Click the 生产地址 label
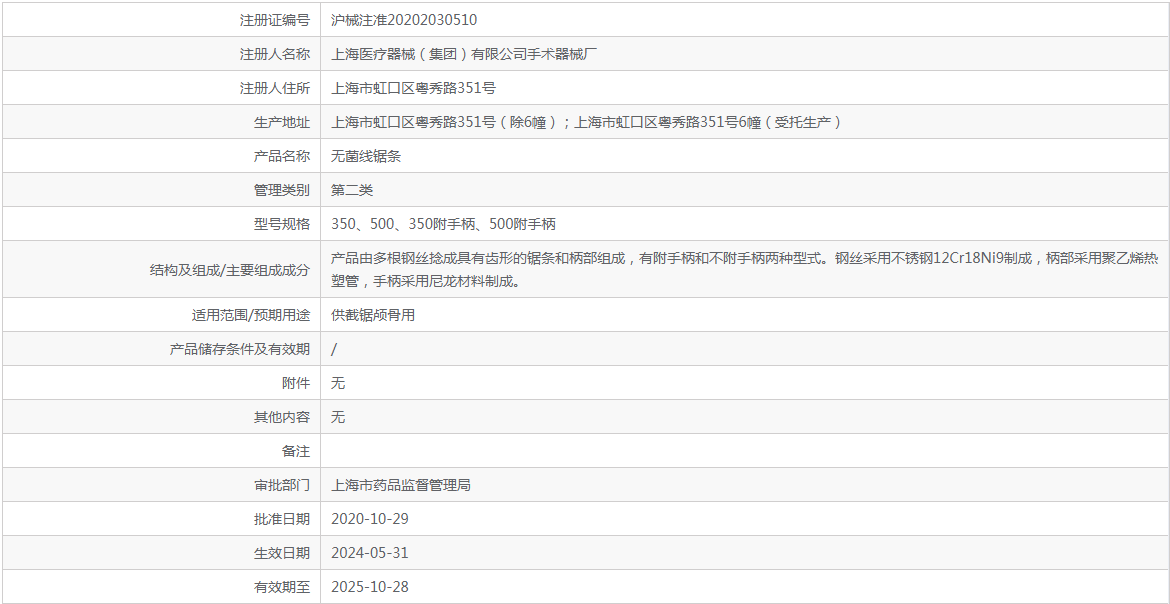The width and height of the screenshot is (1170, 604). (282, 122)
